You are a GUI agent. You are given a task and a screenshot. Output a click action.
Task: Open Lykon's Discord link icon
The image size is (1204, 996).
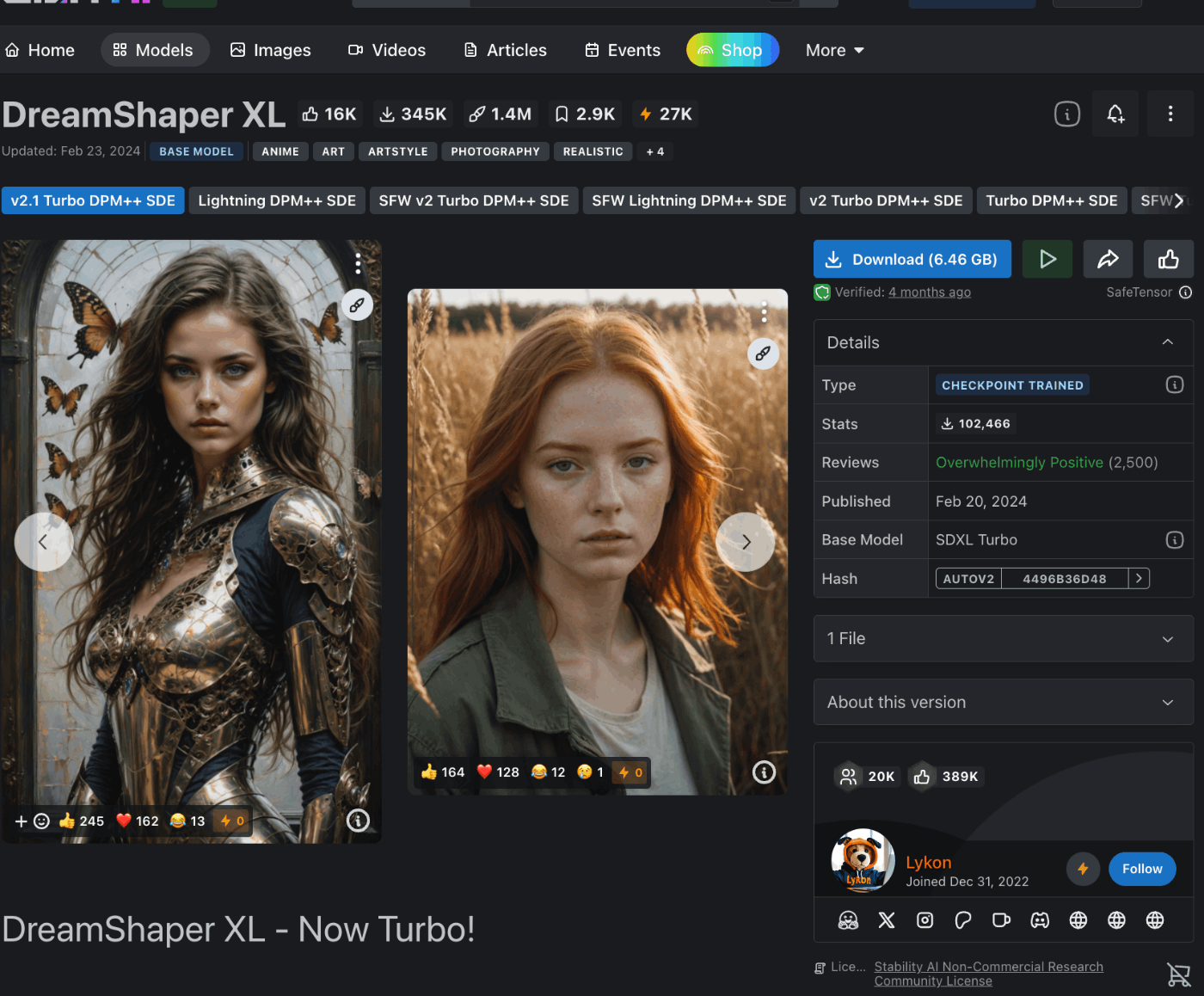(1040, 920)
